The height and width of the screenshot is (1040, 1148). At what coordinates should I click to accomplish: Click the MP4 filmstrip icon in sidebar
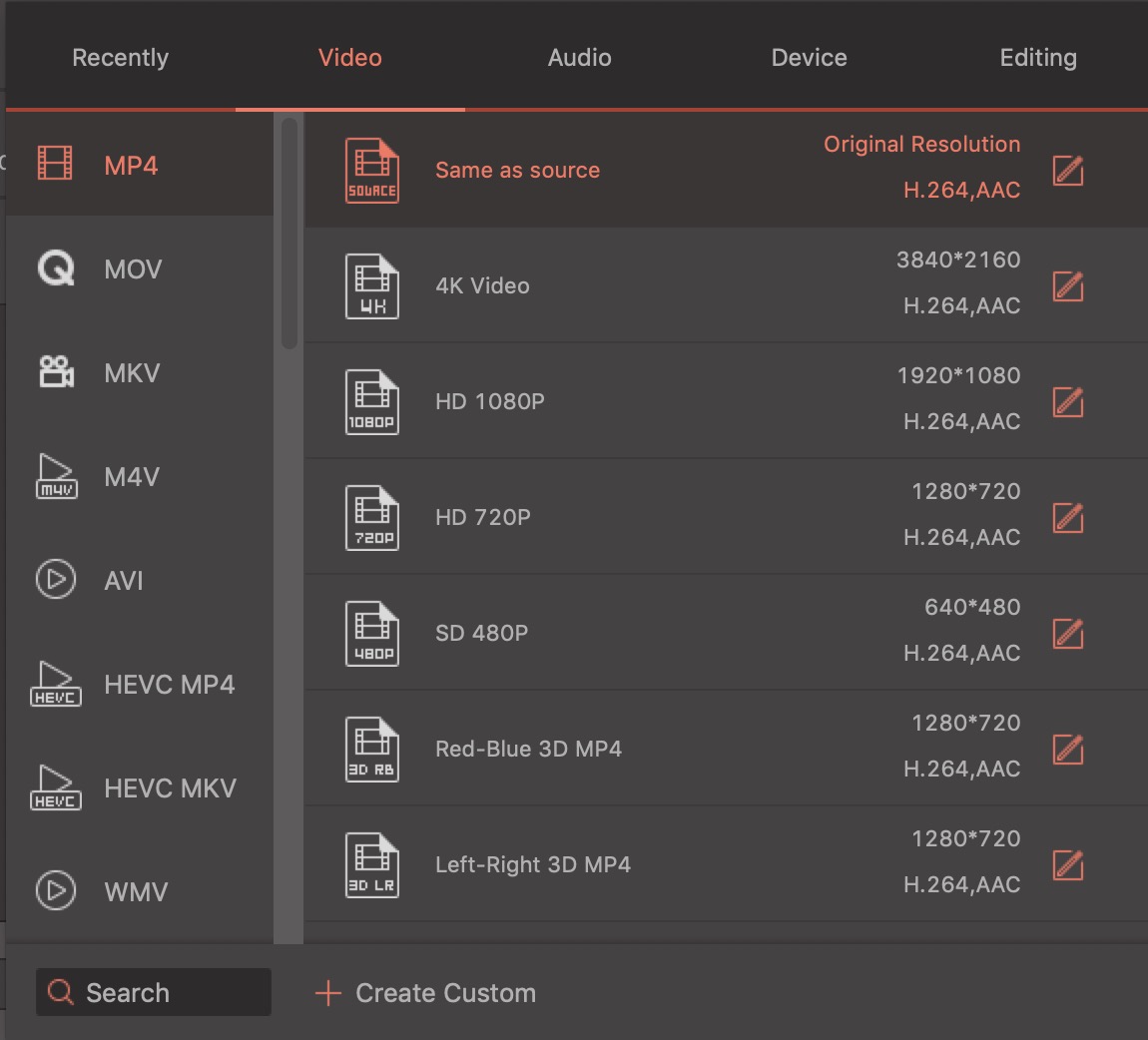(56, 164)
